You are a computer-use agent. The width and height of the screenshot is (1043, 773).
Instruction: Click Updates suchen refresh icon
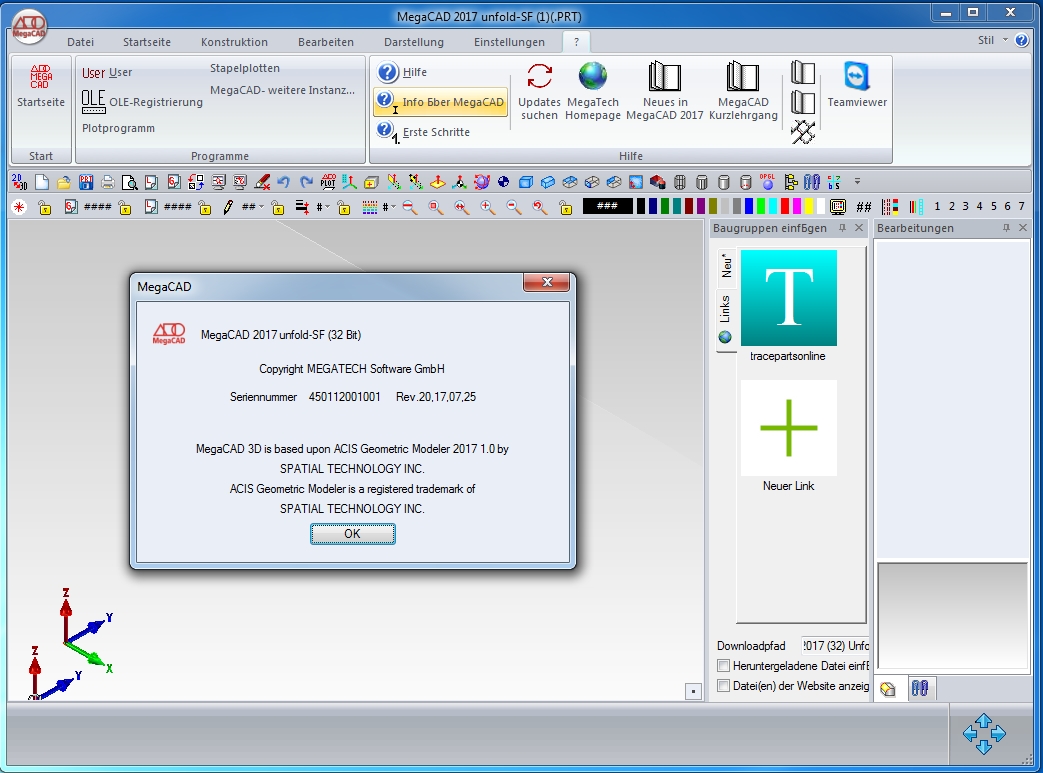coord(539,90)
